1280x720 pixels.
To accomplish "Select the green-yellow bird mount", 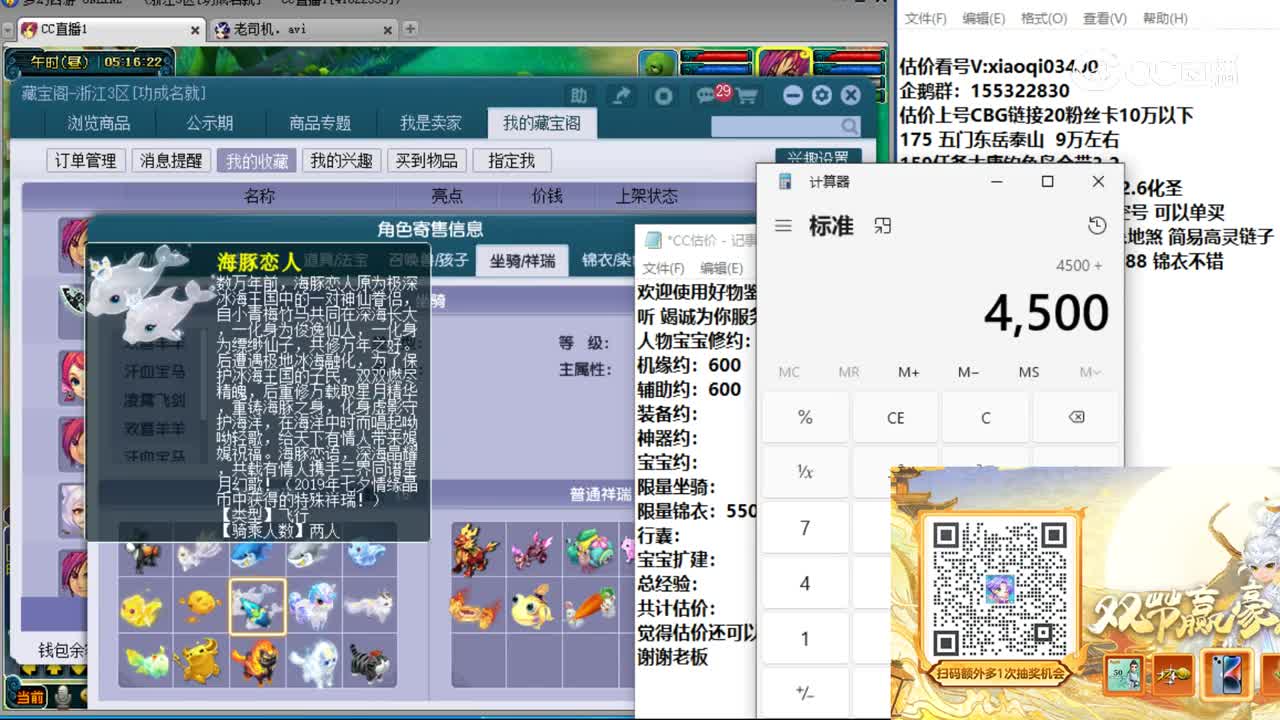I will pyautogui.click(x=145, y=660).
